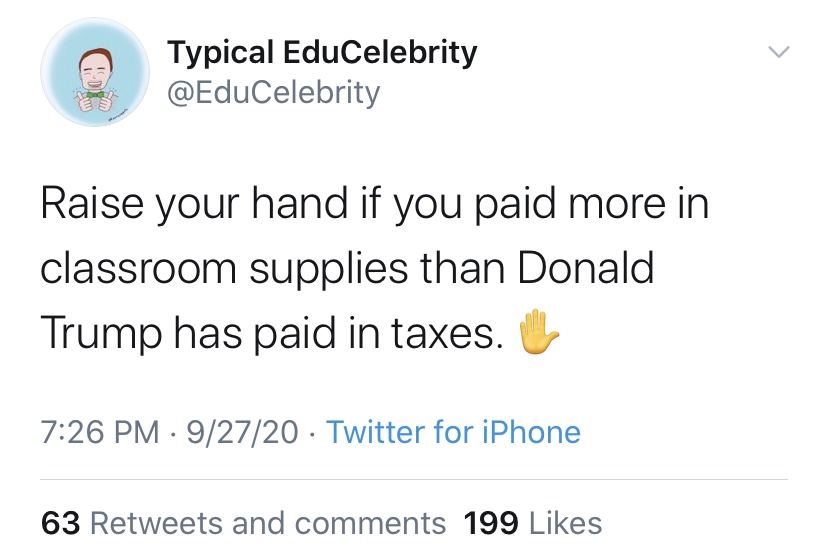Screen dimensions: 828x557
Task: Visit the @EduCelebrity handle
Action: [273, 92]
